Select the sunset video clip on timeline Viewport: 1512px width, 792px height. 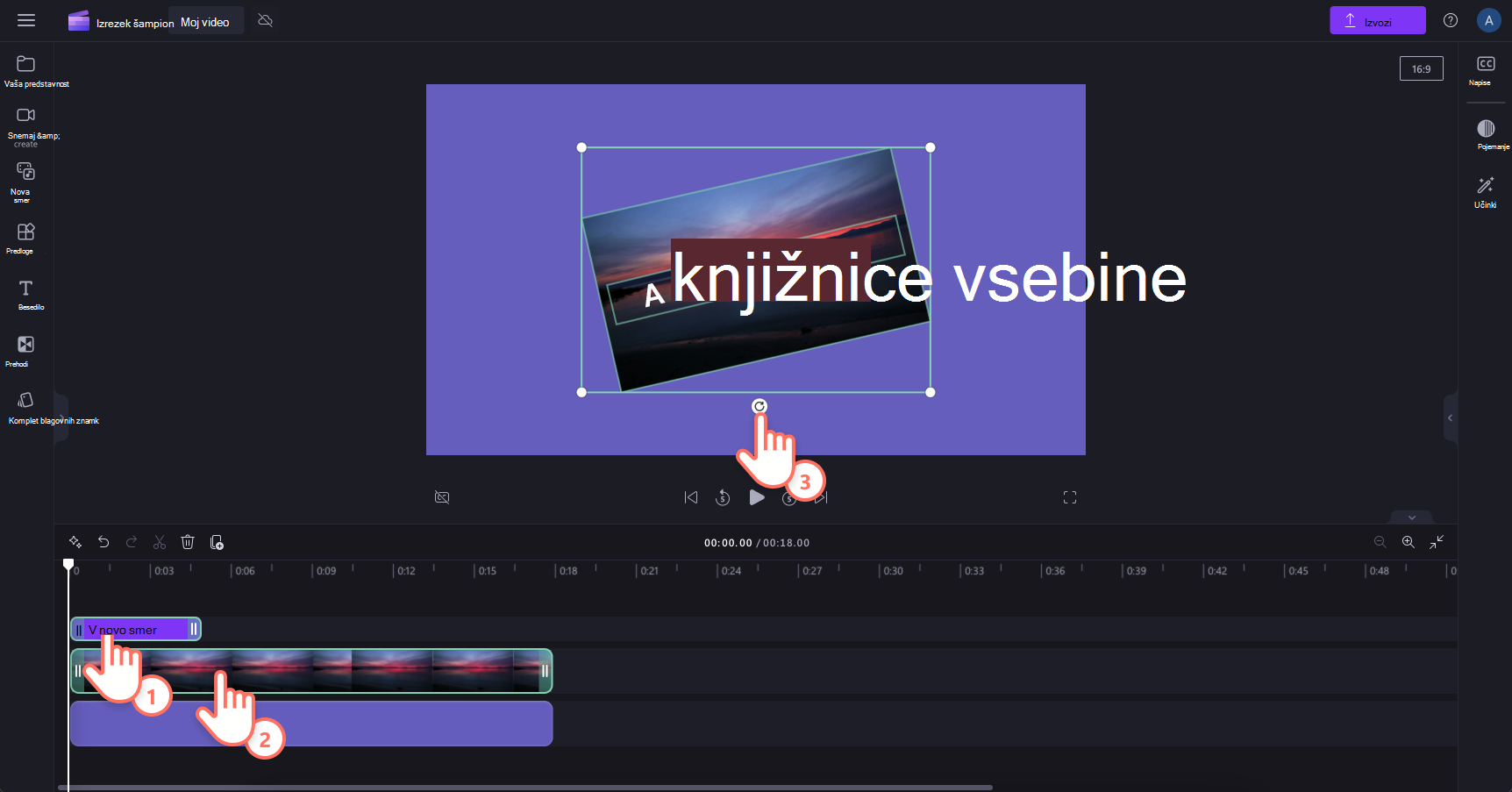pyautogui.click(x=311, y=671)
